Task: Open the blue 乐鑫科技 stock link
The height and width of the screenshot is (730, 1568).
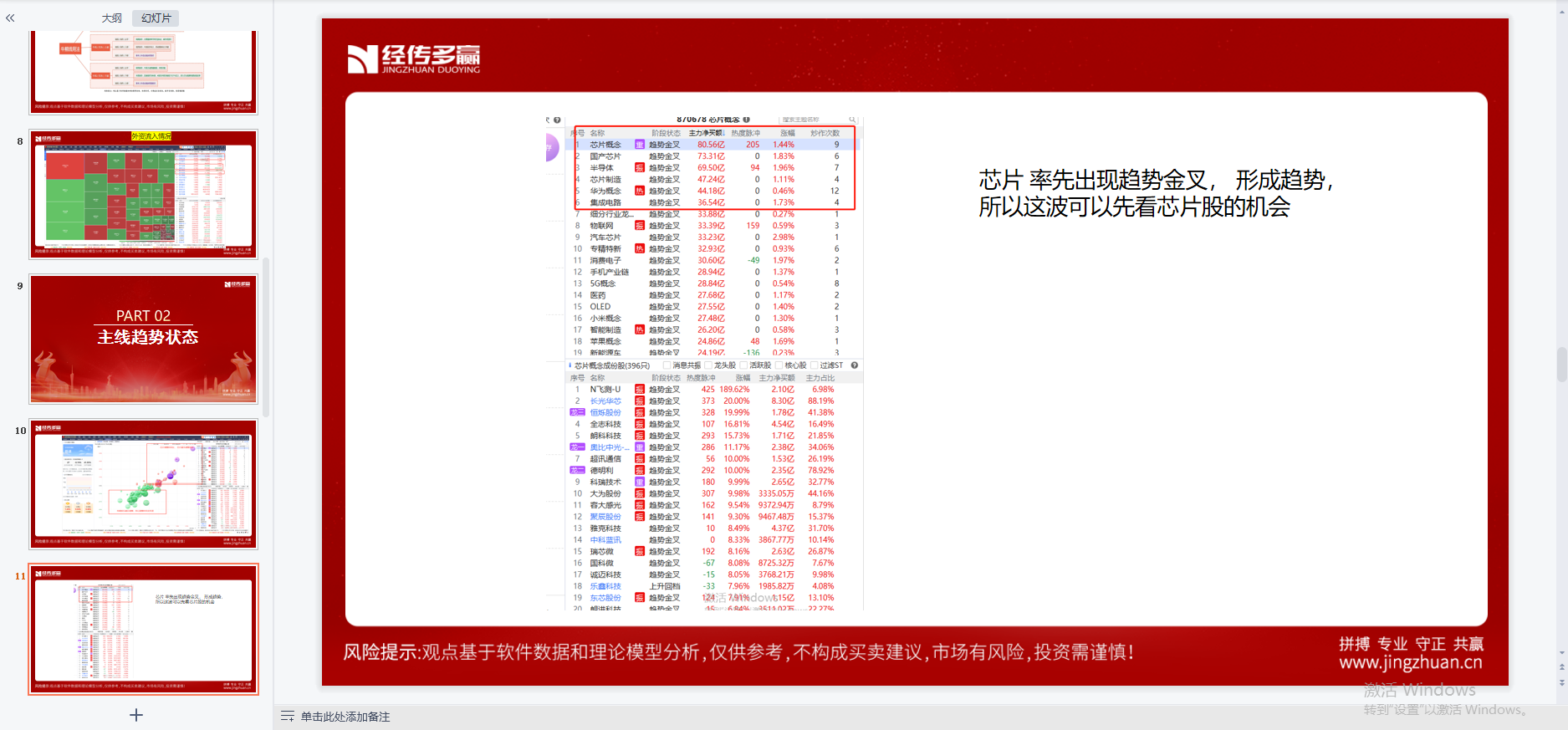Action: click(605, 586)
